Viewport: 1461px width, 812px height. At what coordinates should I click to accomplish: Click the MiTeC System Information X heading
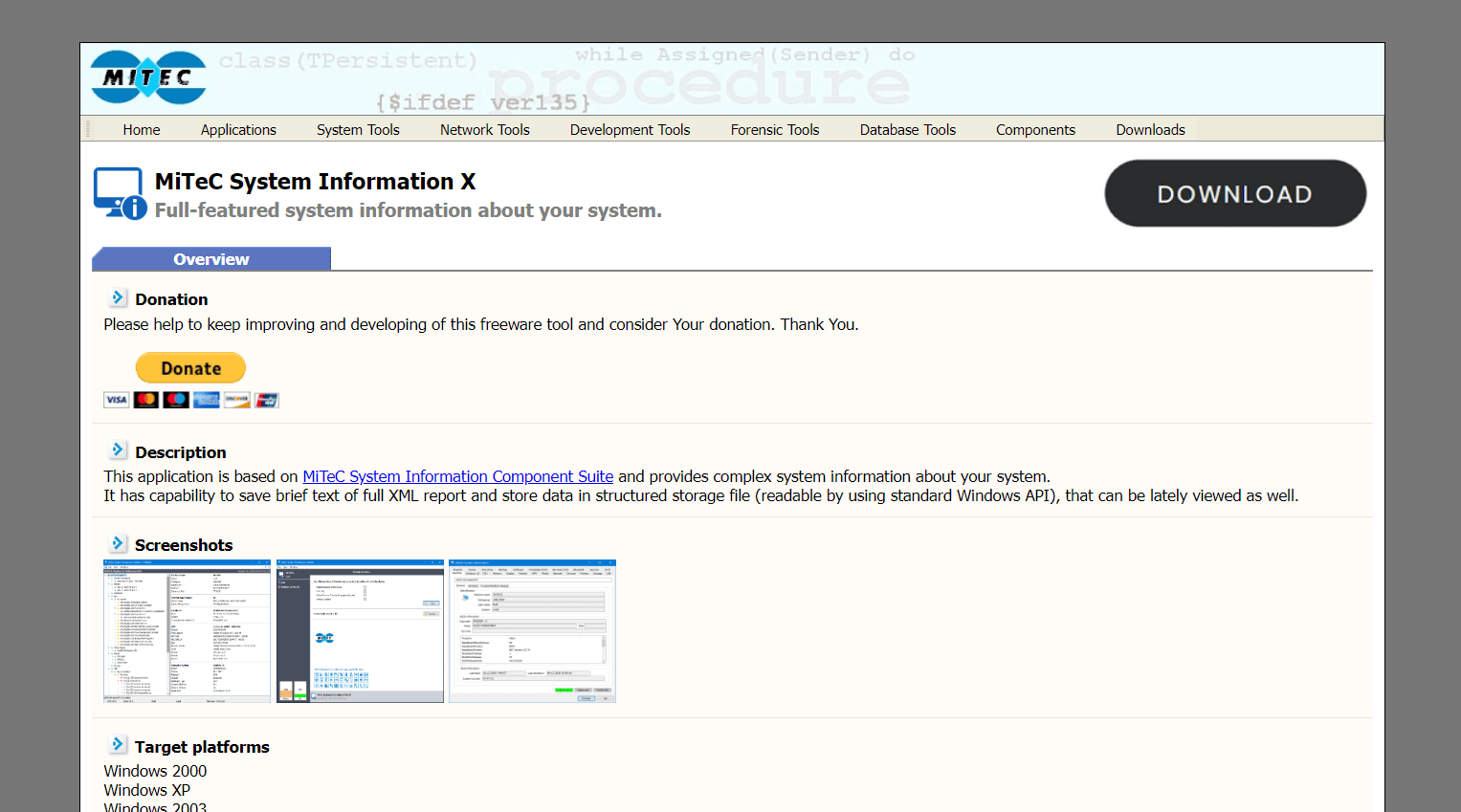(316, 182)
